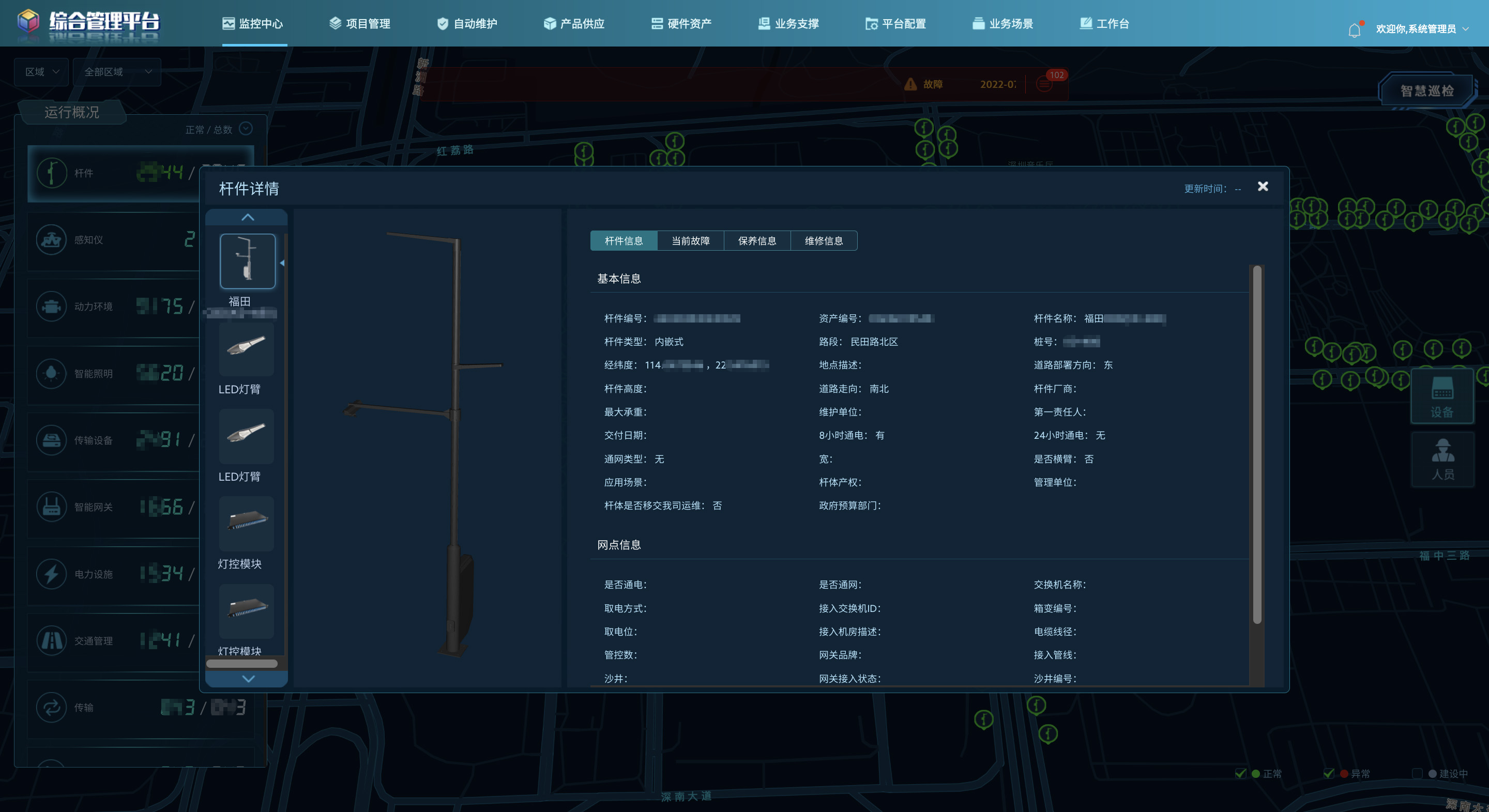Click the 传输 arrows icon
Image resolution: width=1489 pixels, height=812 pixels.
[x=52, y=708]
